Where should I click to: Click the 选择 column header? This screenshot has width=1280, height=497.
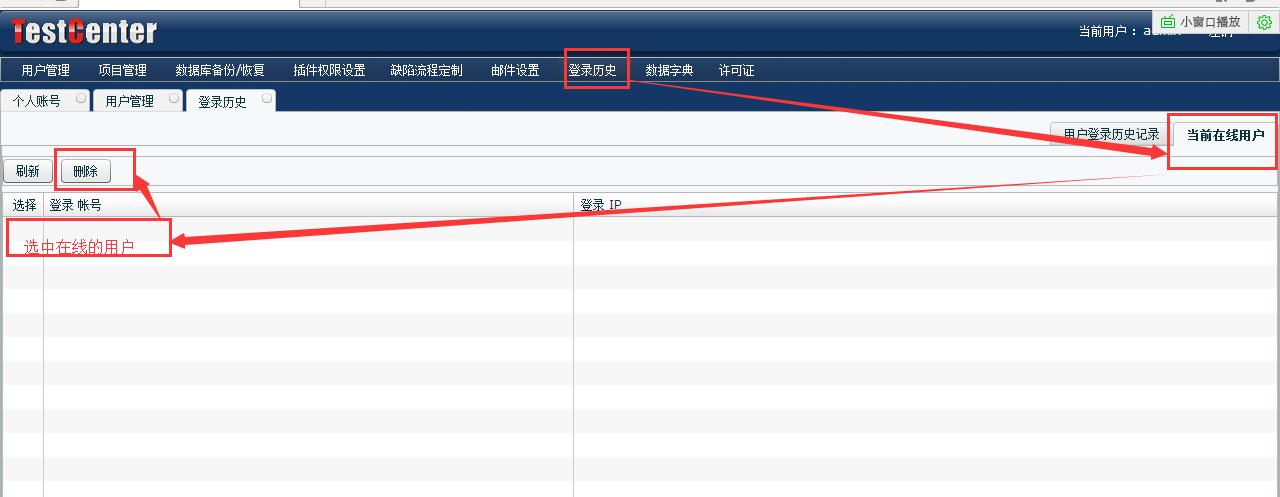click(24, 205)
